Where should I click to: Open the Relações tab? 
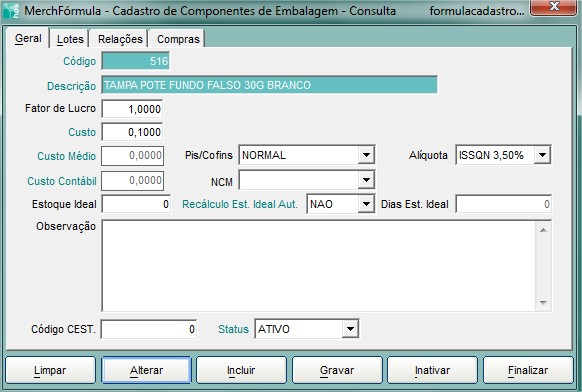(x=120, y=39)
